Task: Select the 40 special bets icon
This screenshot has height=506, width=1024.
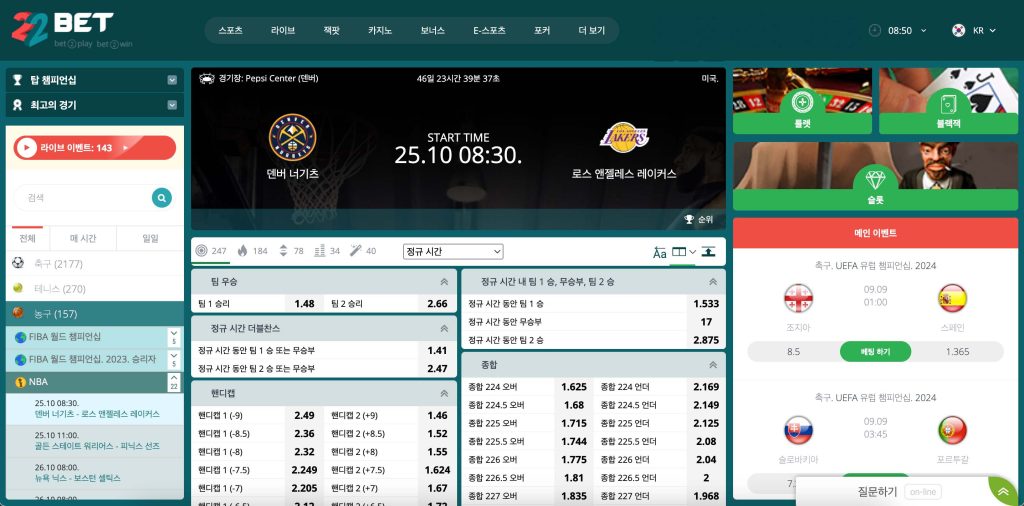Action: [356, 251]
